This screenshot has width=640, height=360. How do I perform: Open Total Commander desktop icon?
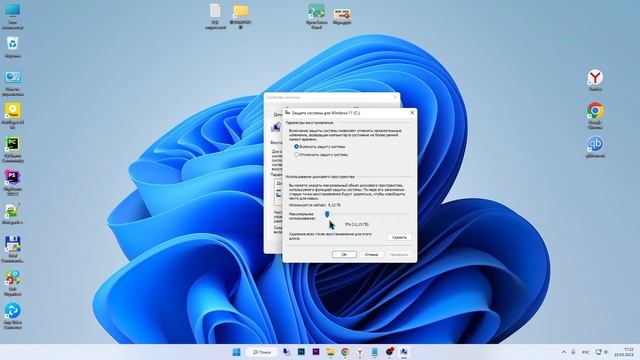point(13,249)
